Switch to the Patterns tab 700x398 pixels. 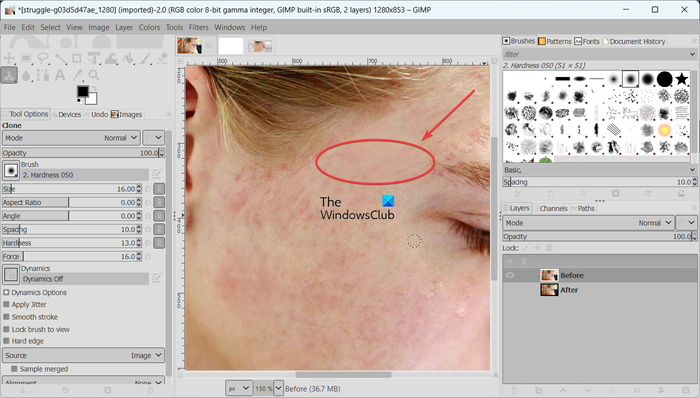[554, 41]
